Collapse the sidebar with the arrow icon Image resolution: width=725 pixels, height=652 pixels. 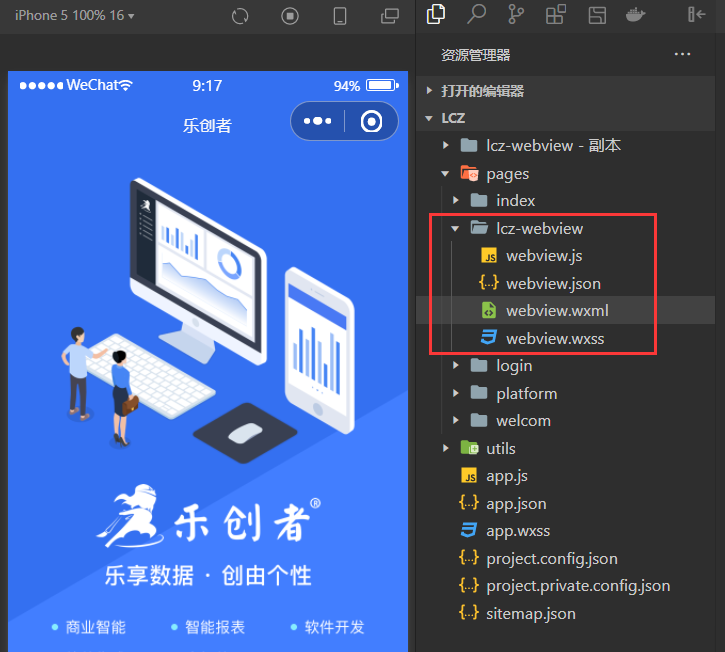[696, 14]
